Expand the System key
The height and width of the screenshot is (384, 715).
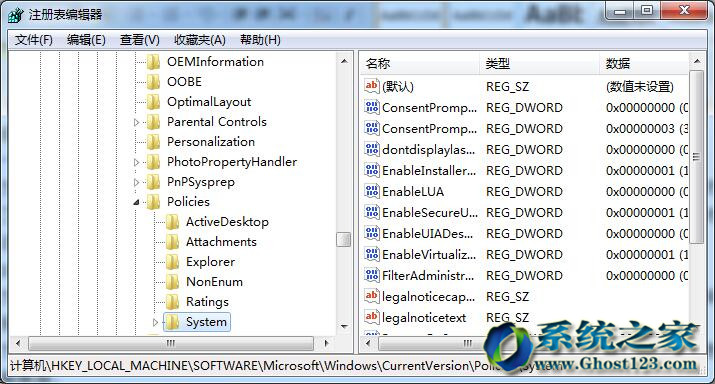155,322
